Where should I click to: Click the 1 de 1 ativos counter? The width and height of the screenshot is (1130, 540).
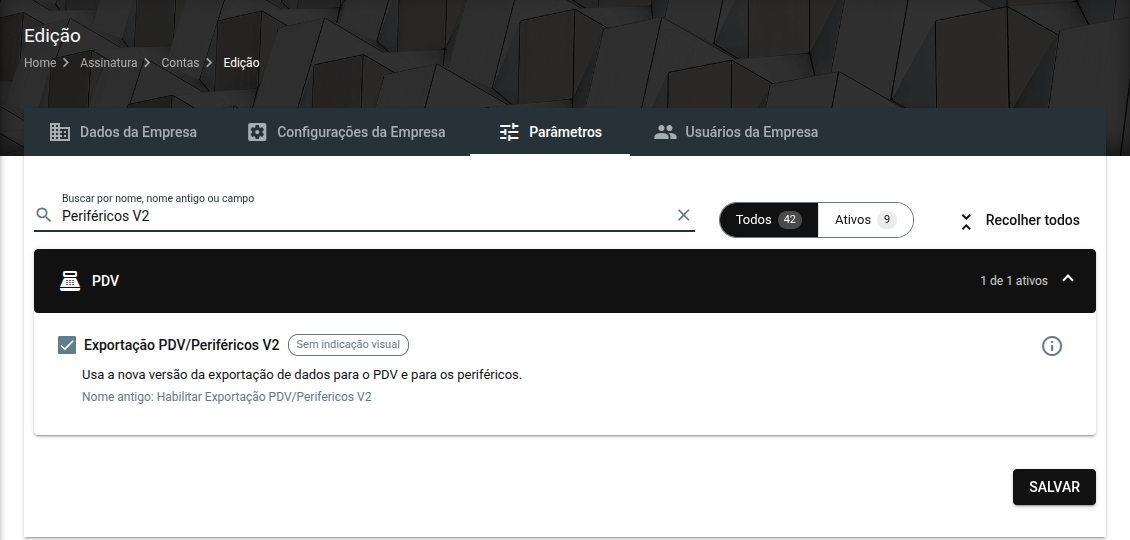pos(1014,280)
